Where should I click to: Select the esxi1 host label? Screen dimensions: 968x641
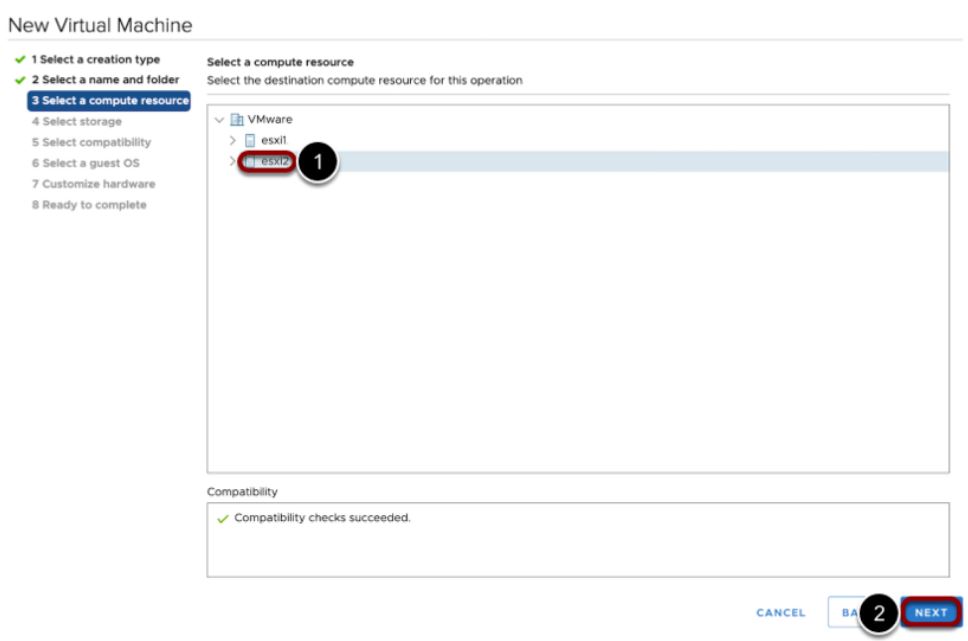(274, 140)
